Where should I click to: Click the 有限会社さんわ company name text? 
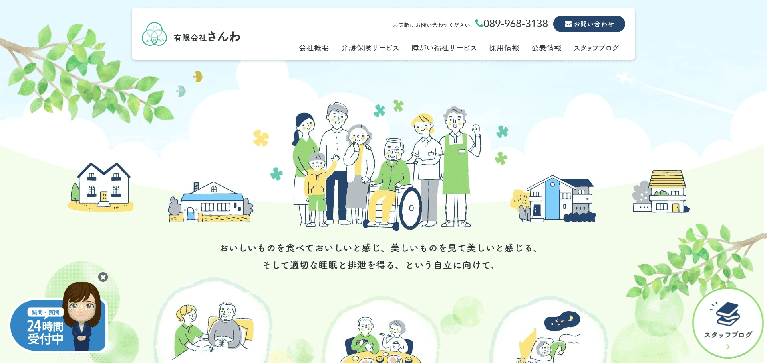207,36
